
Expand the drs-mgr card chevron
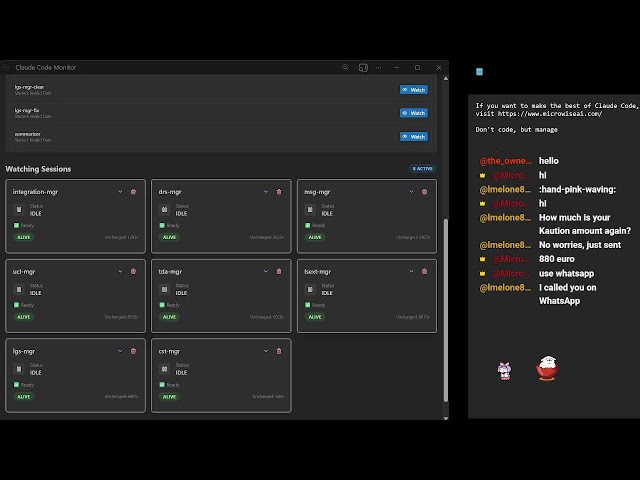click(x=266, y=192)
